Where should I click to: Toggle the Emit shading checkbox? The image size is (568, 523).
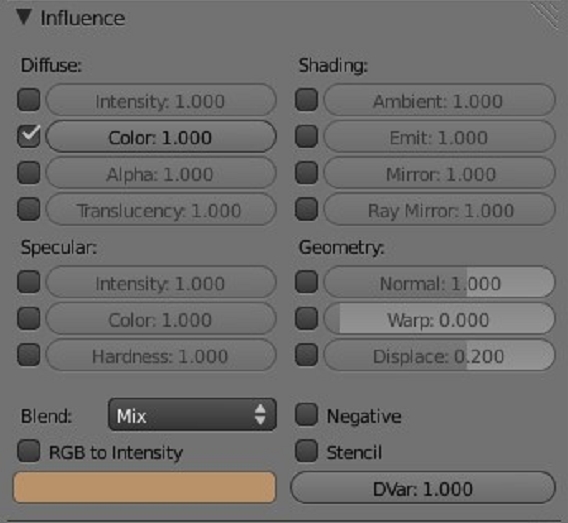[x=306, y=136]
